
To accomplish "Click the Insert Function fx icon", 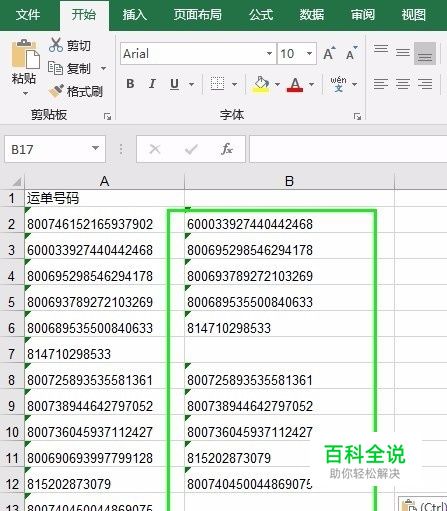I will coord(227,149).
